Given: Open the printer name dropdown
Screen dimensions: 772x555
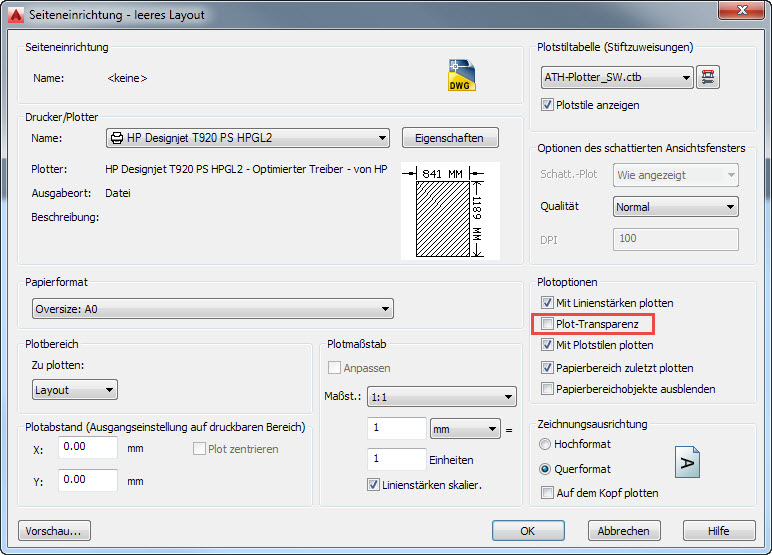Looking at the screenshot, I should click(x=248, y=138).
